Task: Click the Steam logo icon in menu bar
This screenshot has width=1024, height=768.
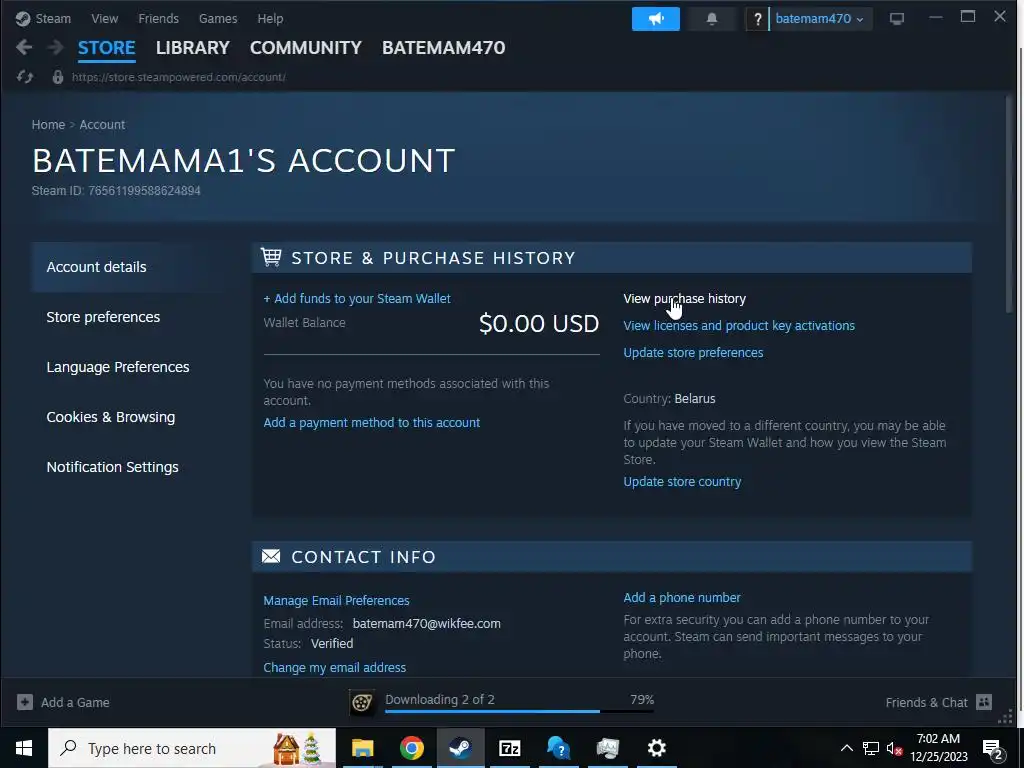Action: point(23,18)
